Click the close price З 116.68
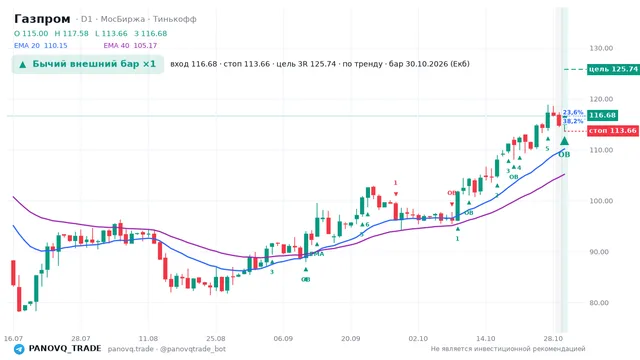Image resolution: width=640 pixels, height=360 pixels. (x=151, y=33)
